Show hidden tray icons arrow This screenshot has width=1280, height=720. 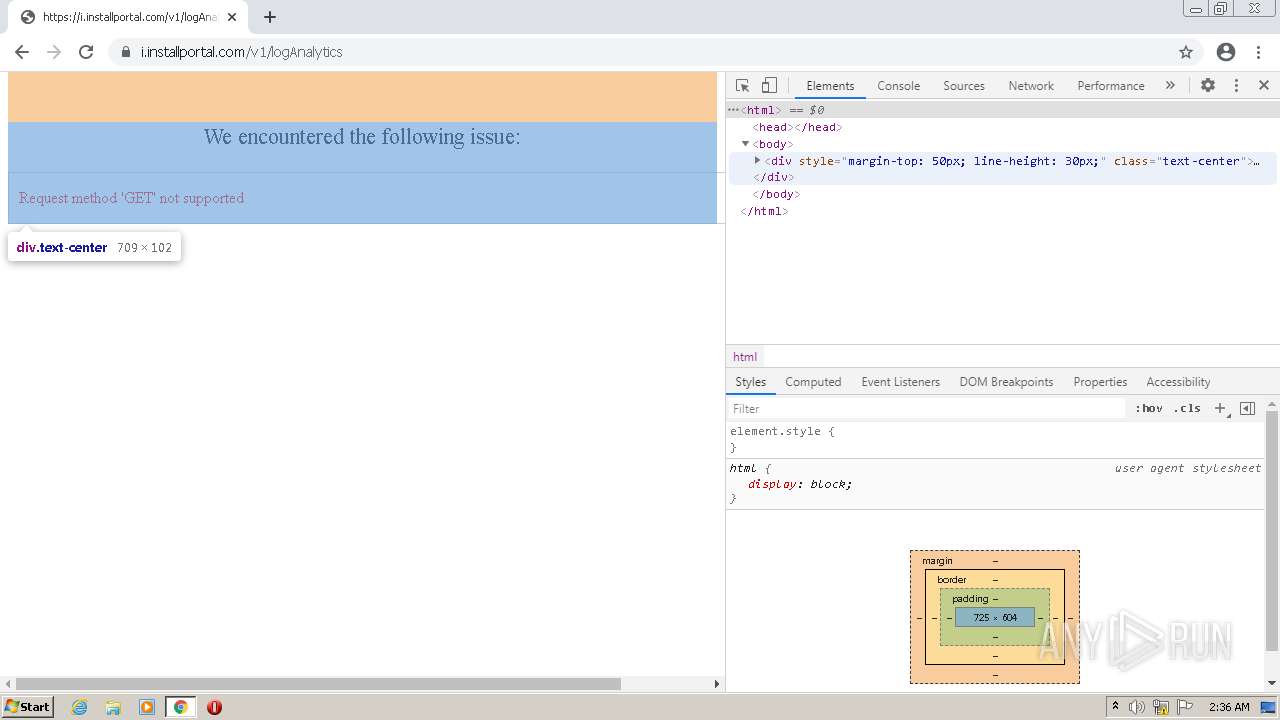1115,707
